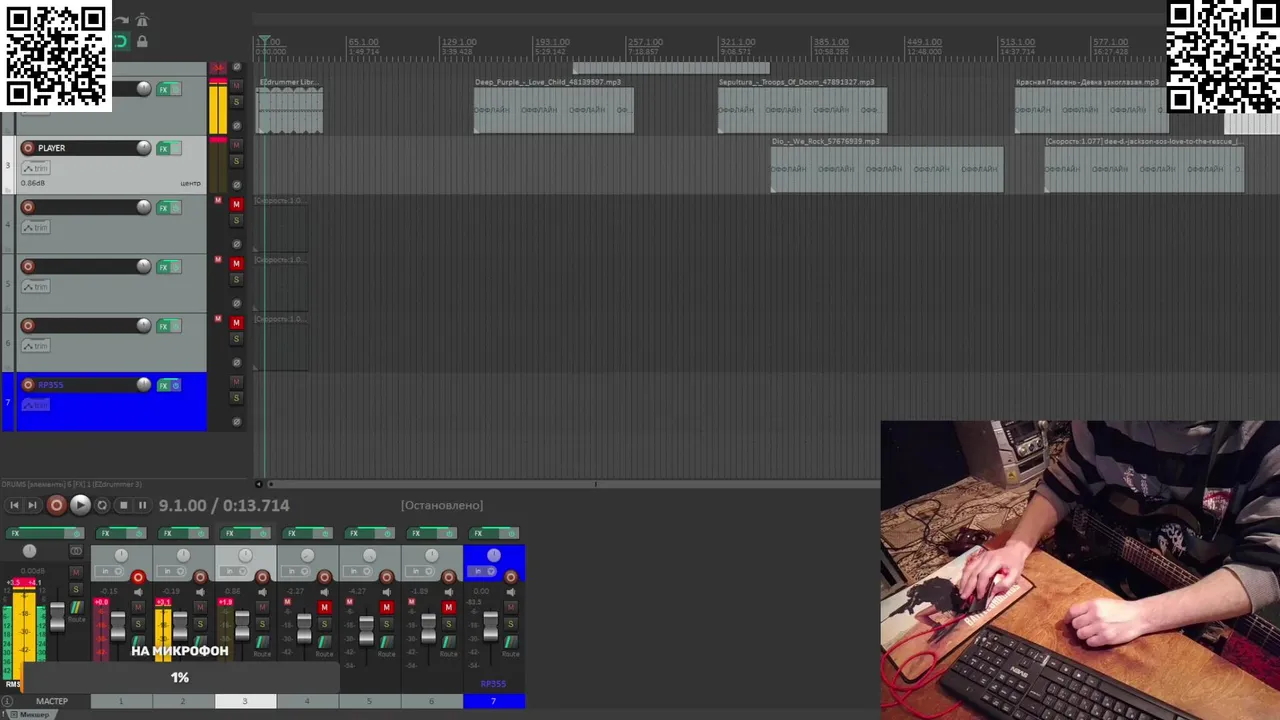Toggle the transport Repeat button
Image resolution: width=1280 pixels, height=720 pixels.
click(x=102, y=505)
